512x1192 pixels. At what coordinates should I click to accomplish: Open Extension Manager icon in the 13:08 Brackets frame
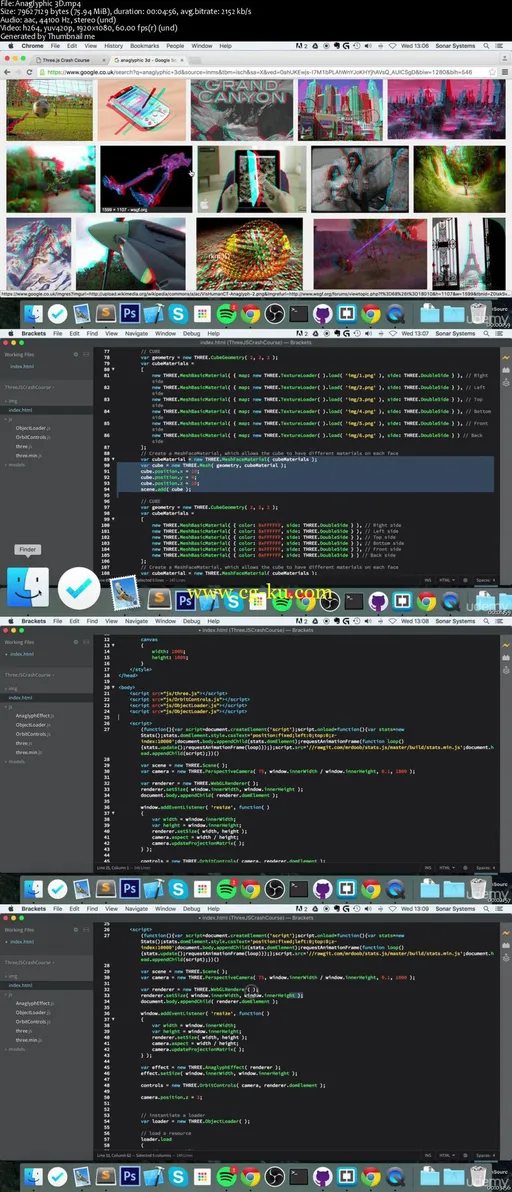click(x=505, y=658)
